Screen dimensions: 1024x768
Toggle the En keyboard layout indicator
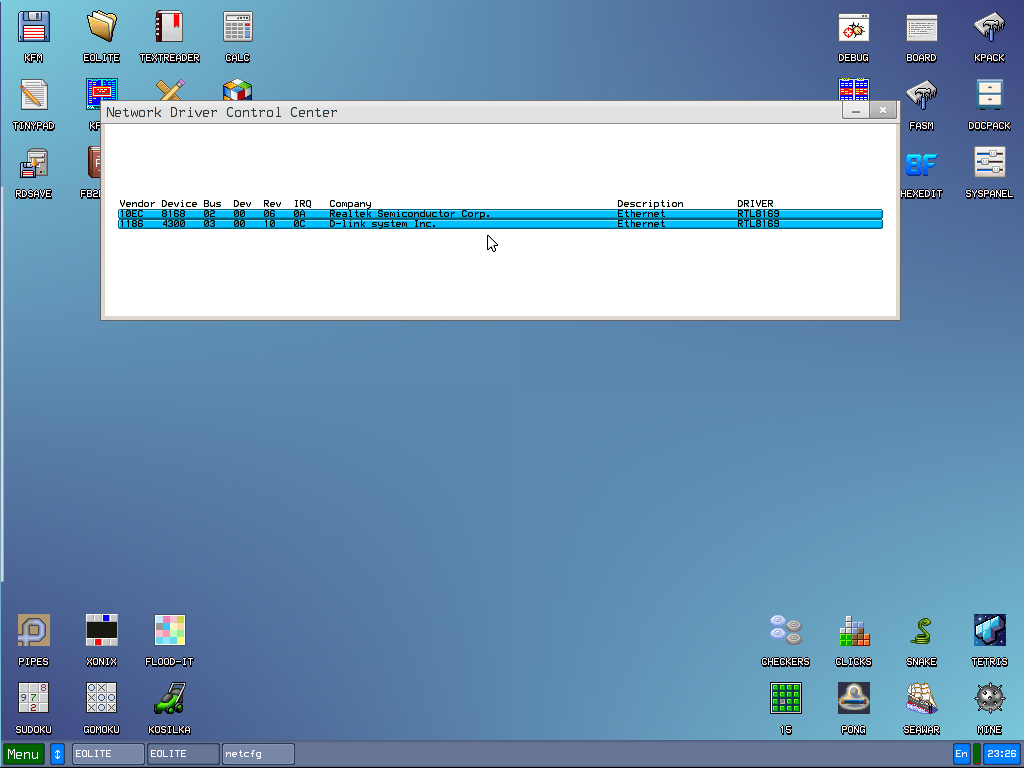(x=962, y=754)
